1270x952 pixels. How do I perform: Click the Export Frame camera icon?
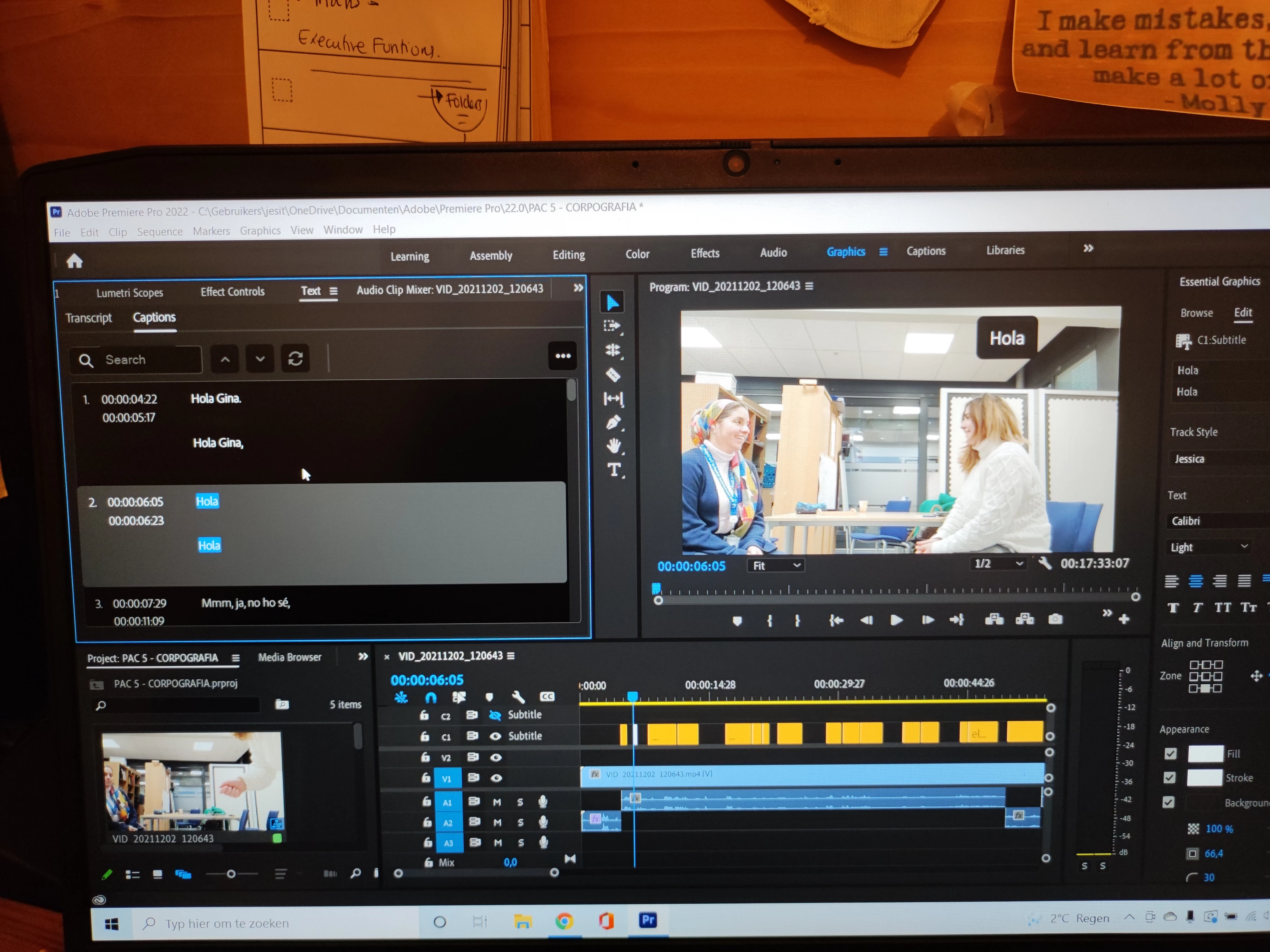pyautogui.click(x=1055, y=619)
